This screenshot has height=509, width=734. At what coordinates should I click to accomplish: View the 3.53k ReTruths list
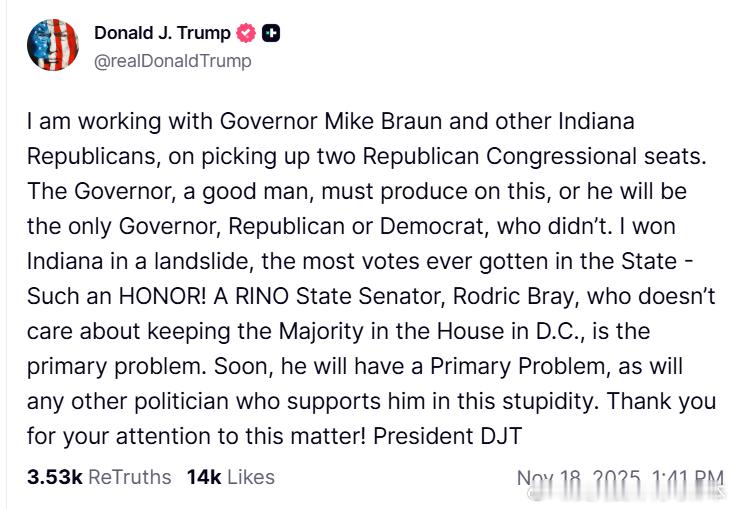(99, 477)
